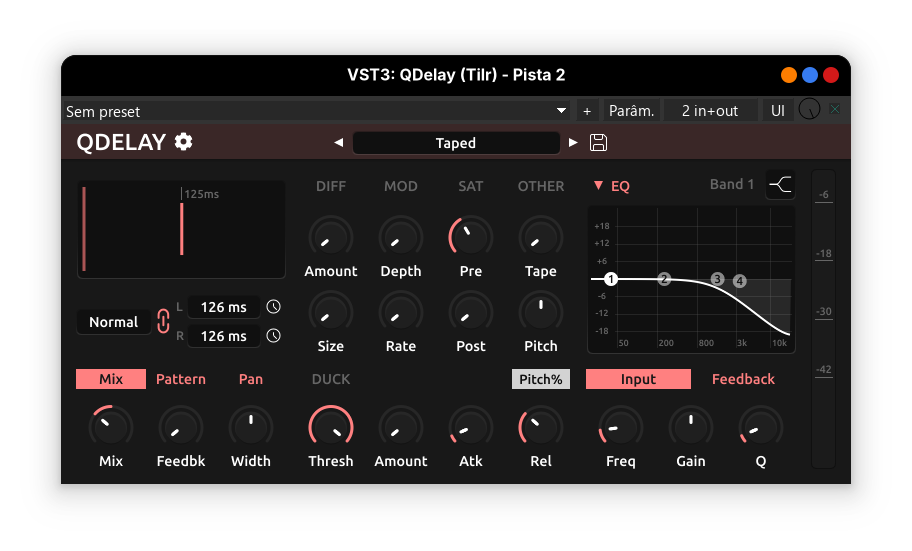
Task: Switch EQ to the Feedback tab
Action: [x=743, y=379]
